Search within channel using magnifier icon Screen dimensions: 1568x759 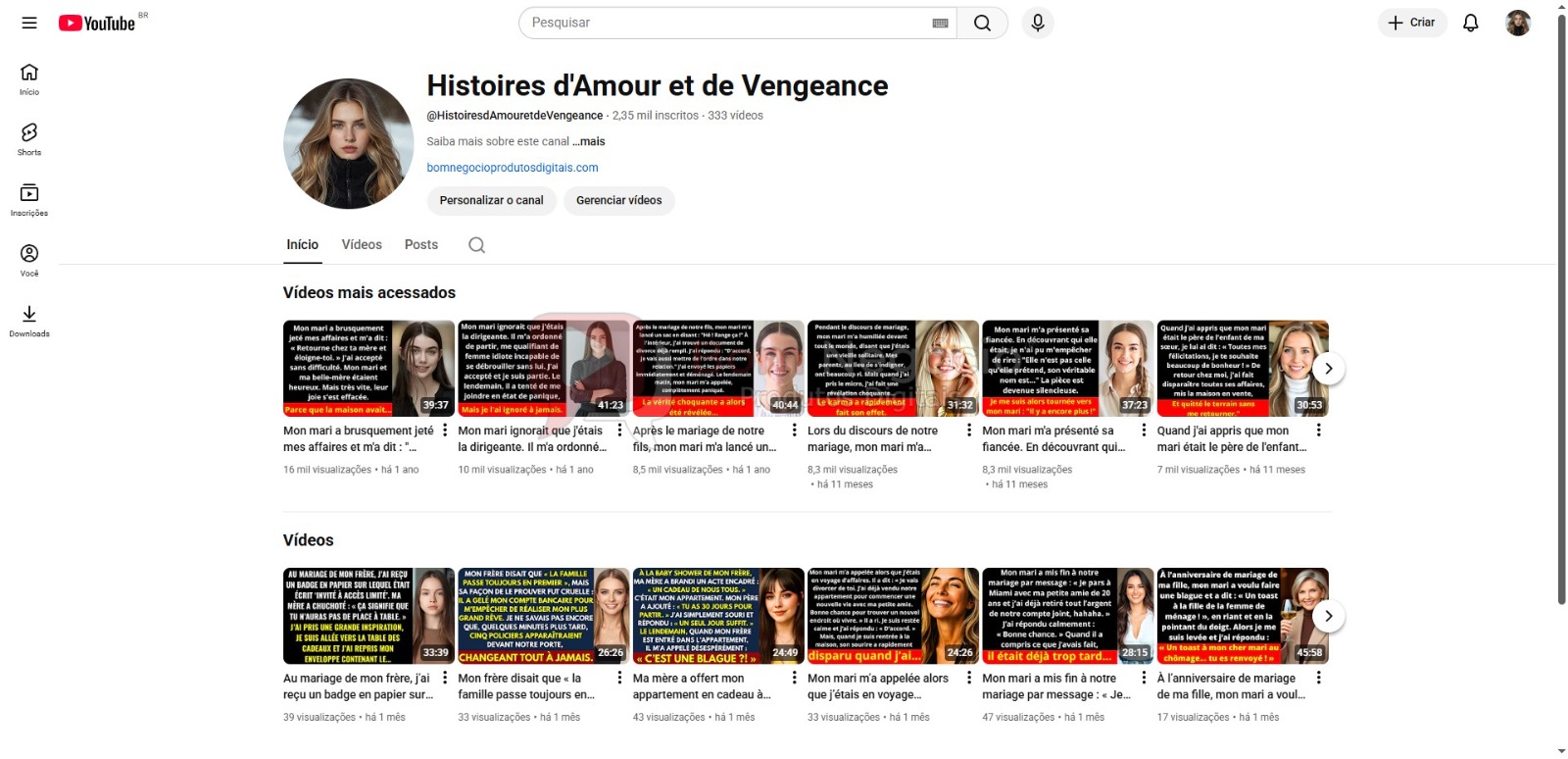click(x=476, y=245)
